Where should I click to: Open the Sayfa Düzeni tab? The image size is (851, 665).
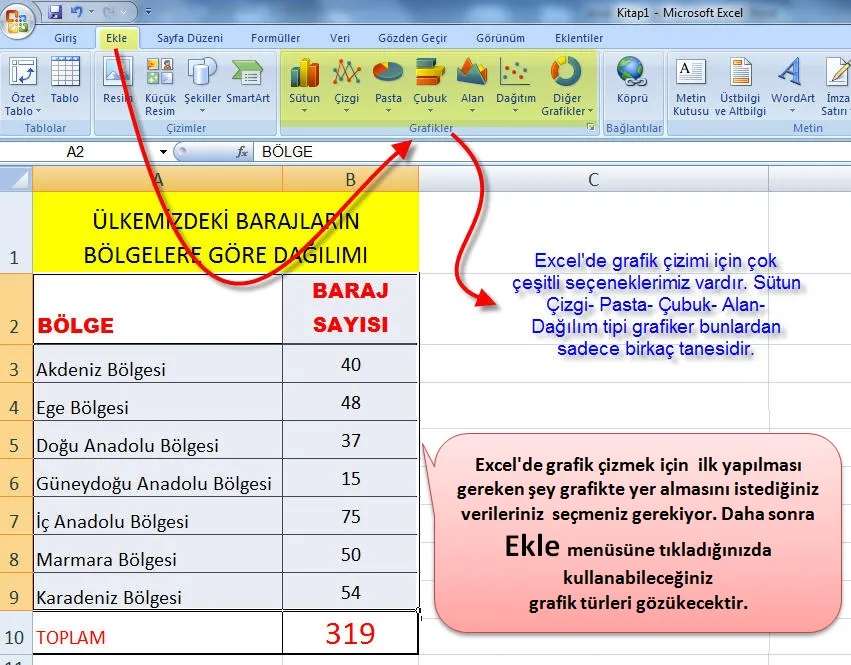[x=189, y=38]
